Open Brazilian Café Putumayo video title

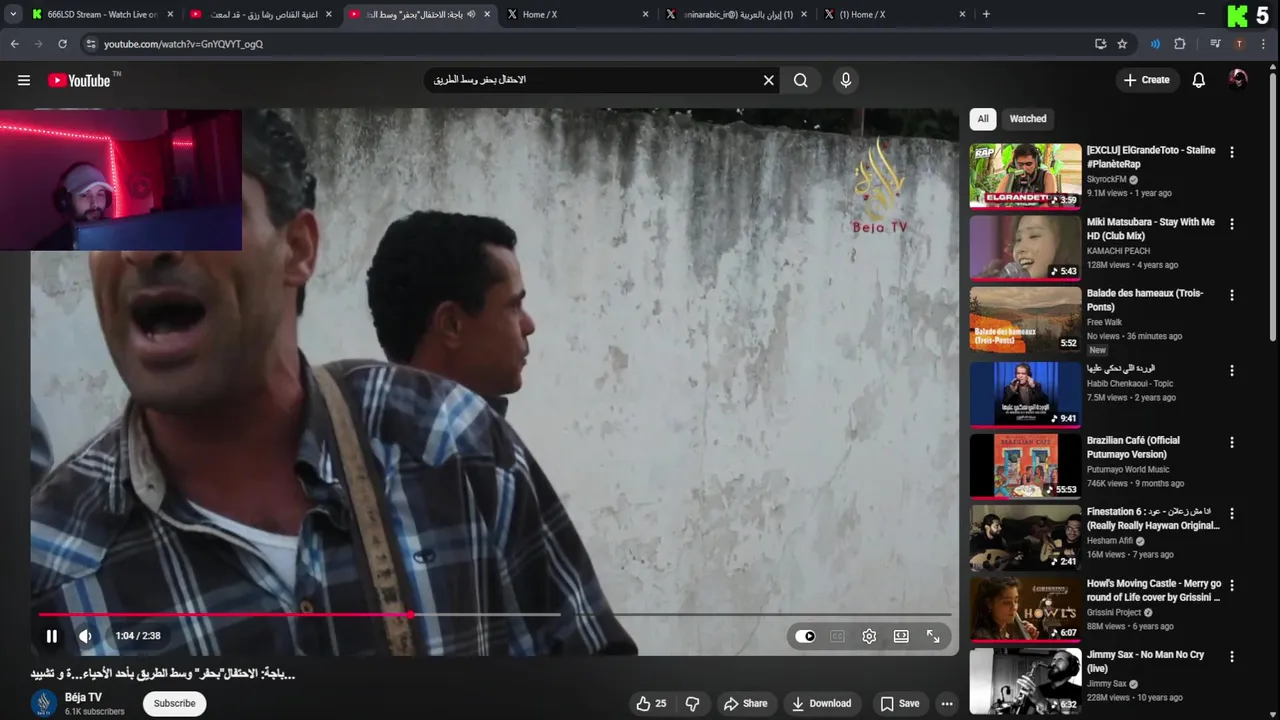[1133, 447]
